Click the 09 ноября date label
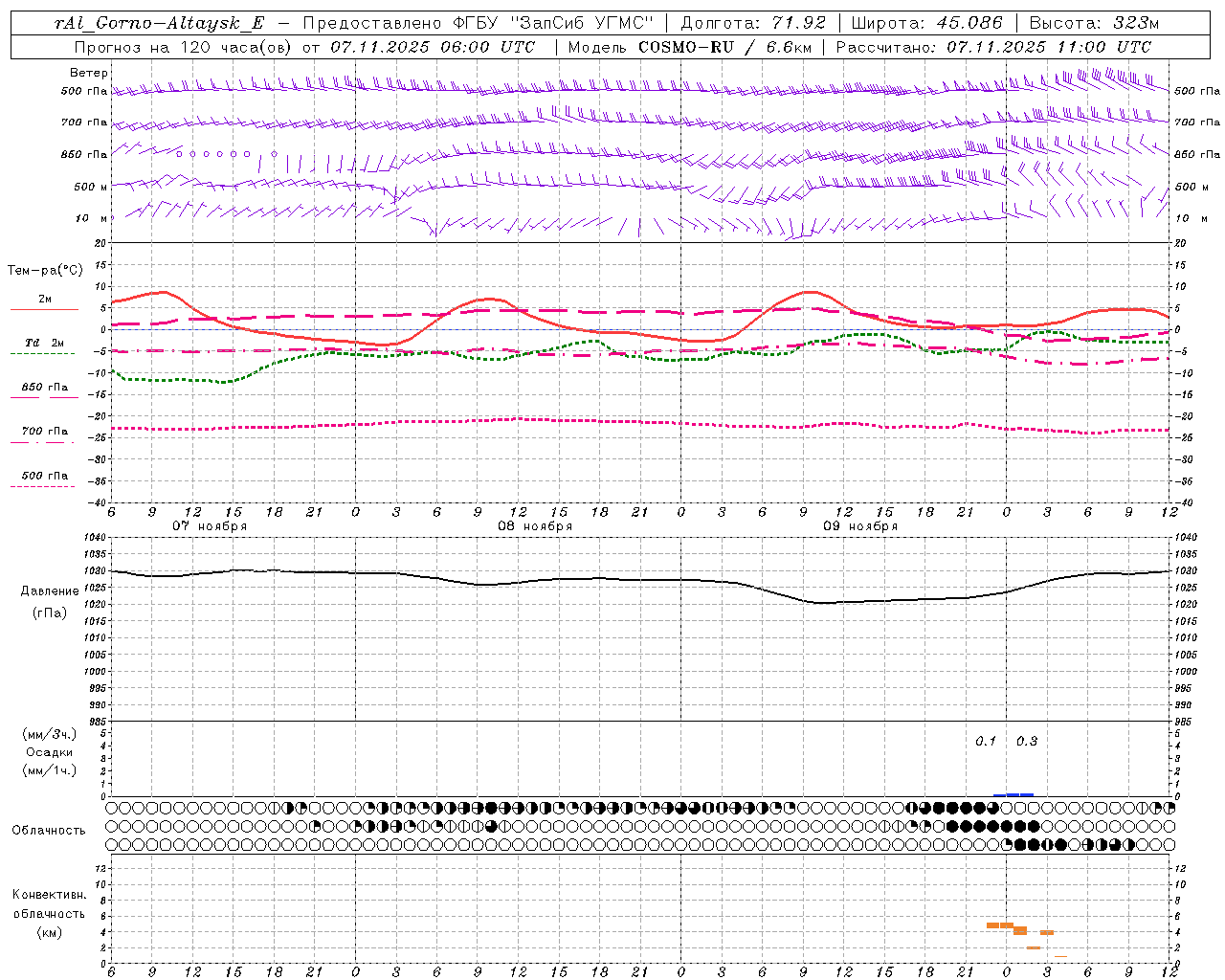The image size is (1225, 980). [860, 526]
